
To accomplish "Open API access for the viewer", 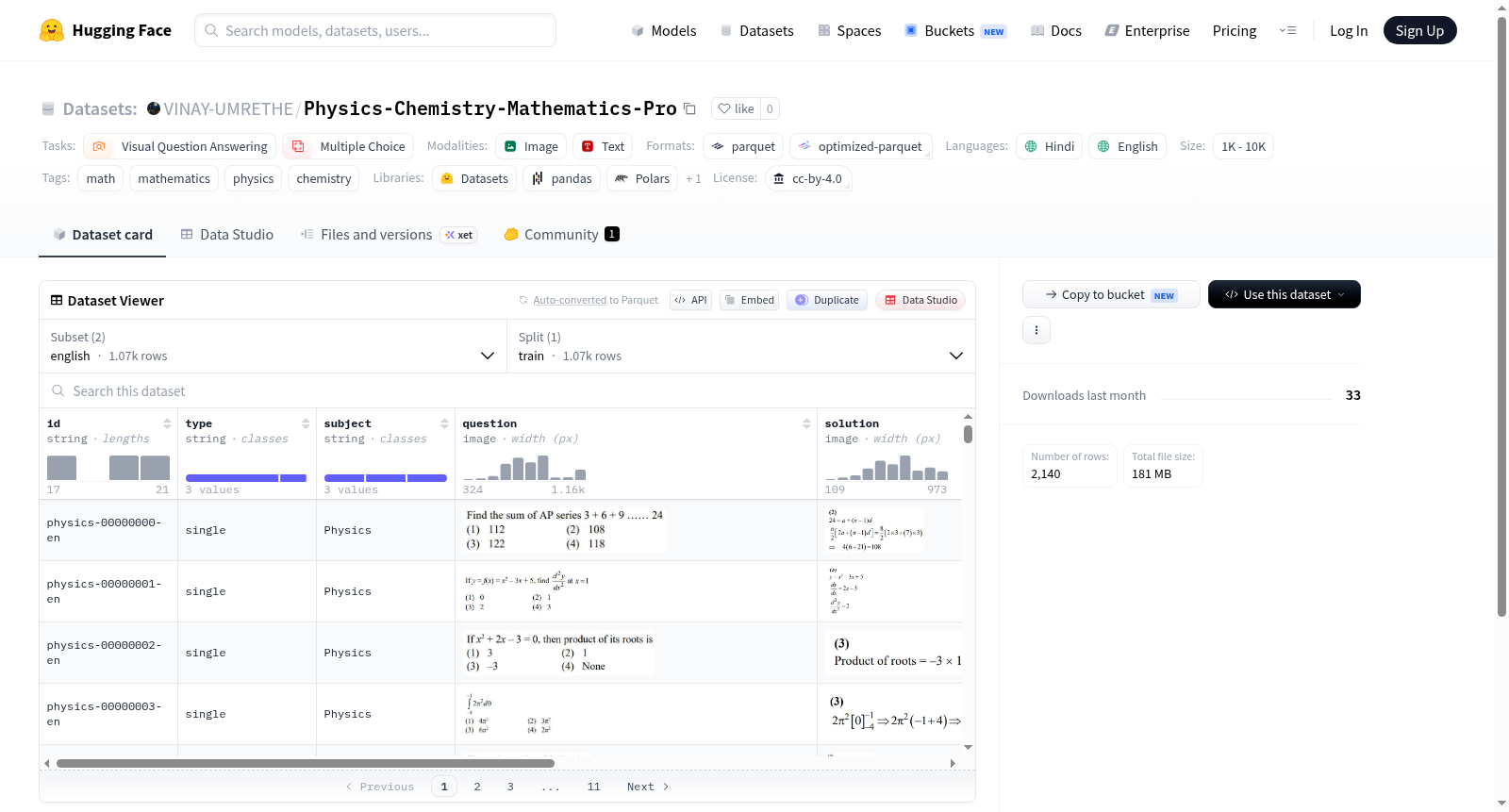I will pyautogui.click(x=690, y=300).
